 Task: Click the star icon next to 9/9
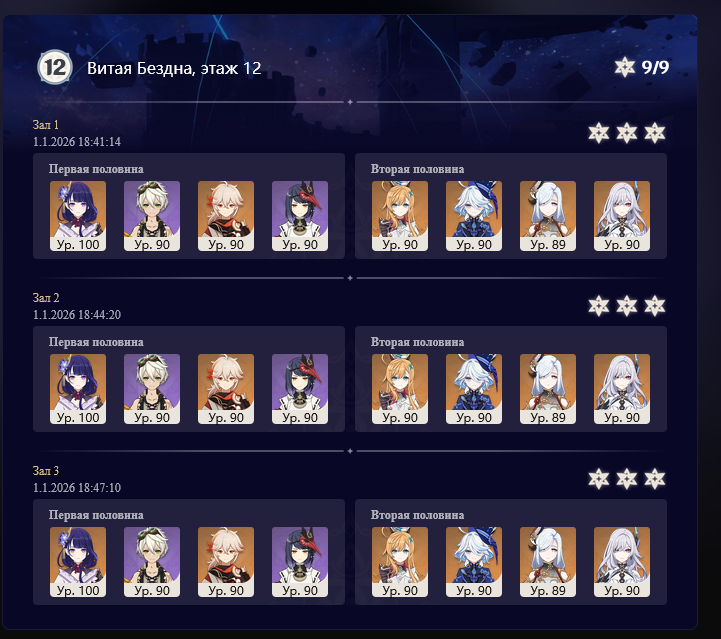[624, 67]
